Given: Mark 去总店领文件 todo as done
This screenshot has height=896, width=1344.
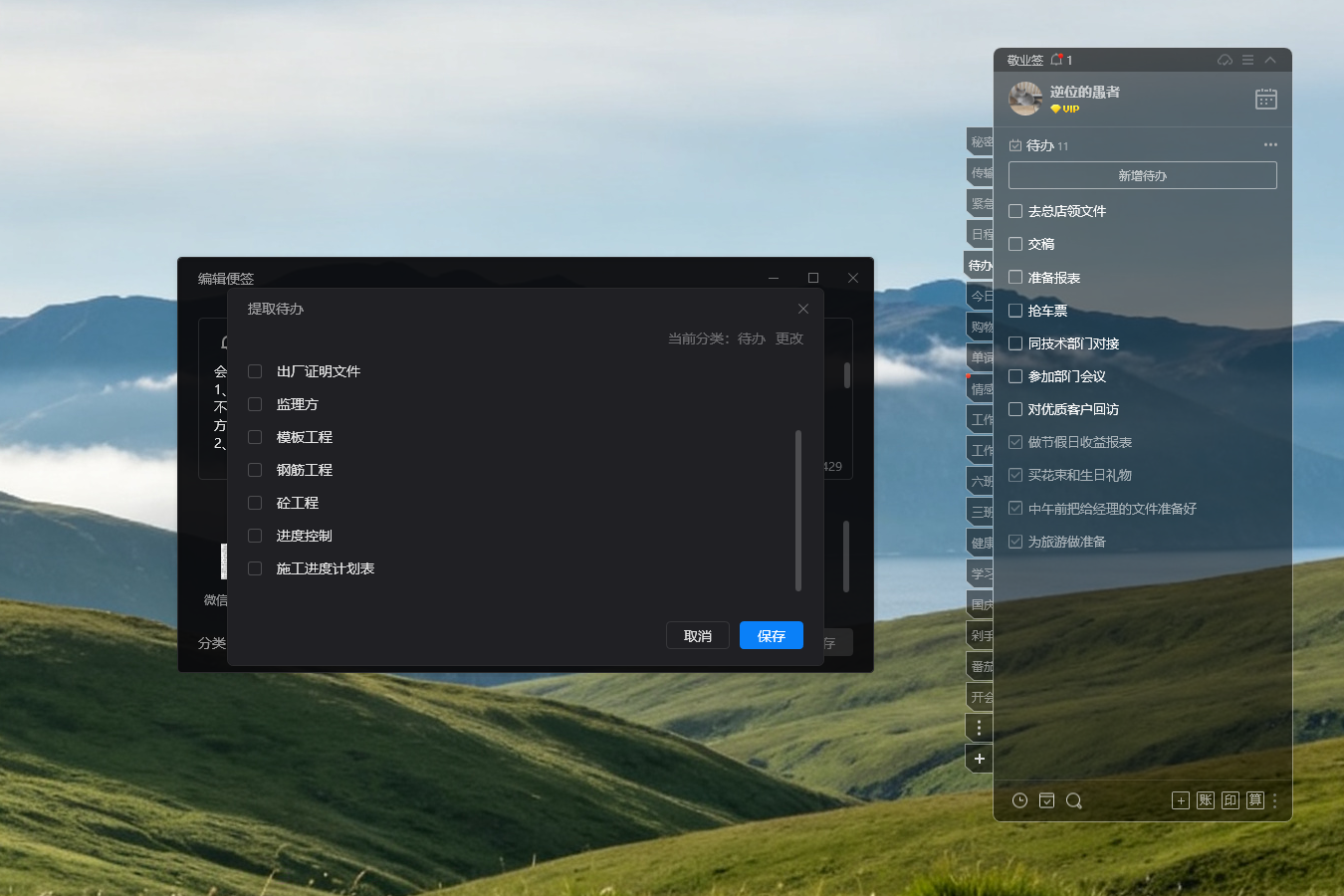Looking at the screenshot, I should click(x=1015, y=211).
